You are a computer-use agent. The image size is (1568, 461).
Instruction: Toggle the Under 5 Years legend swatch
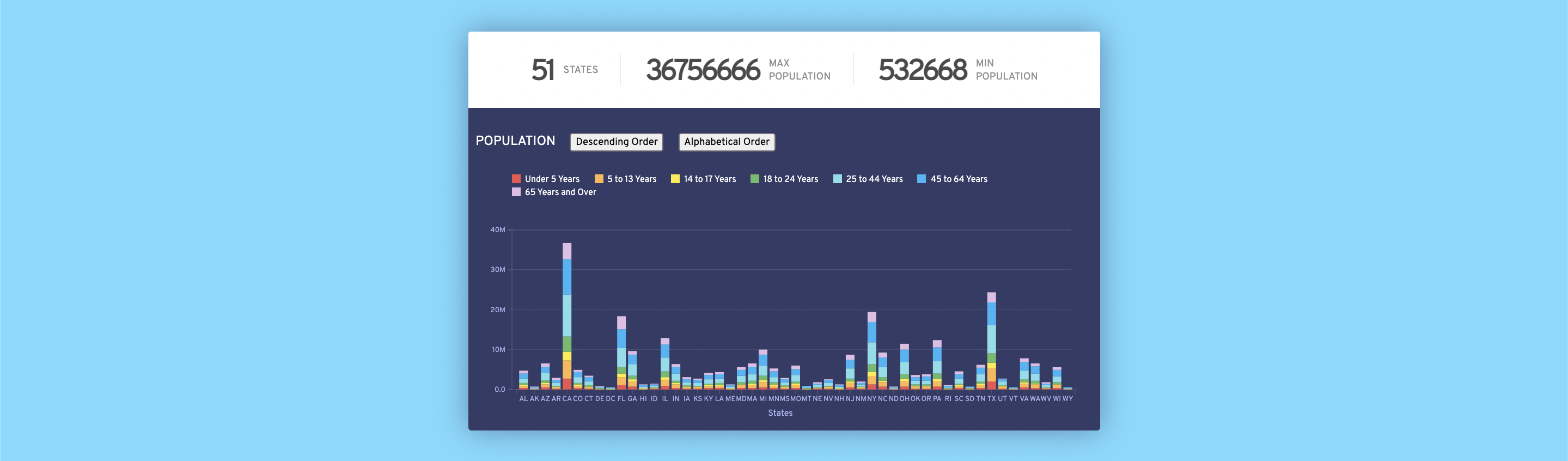point(516,179)
